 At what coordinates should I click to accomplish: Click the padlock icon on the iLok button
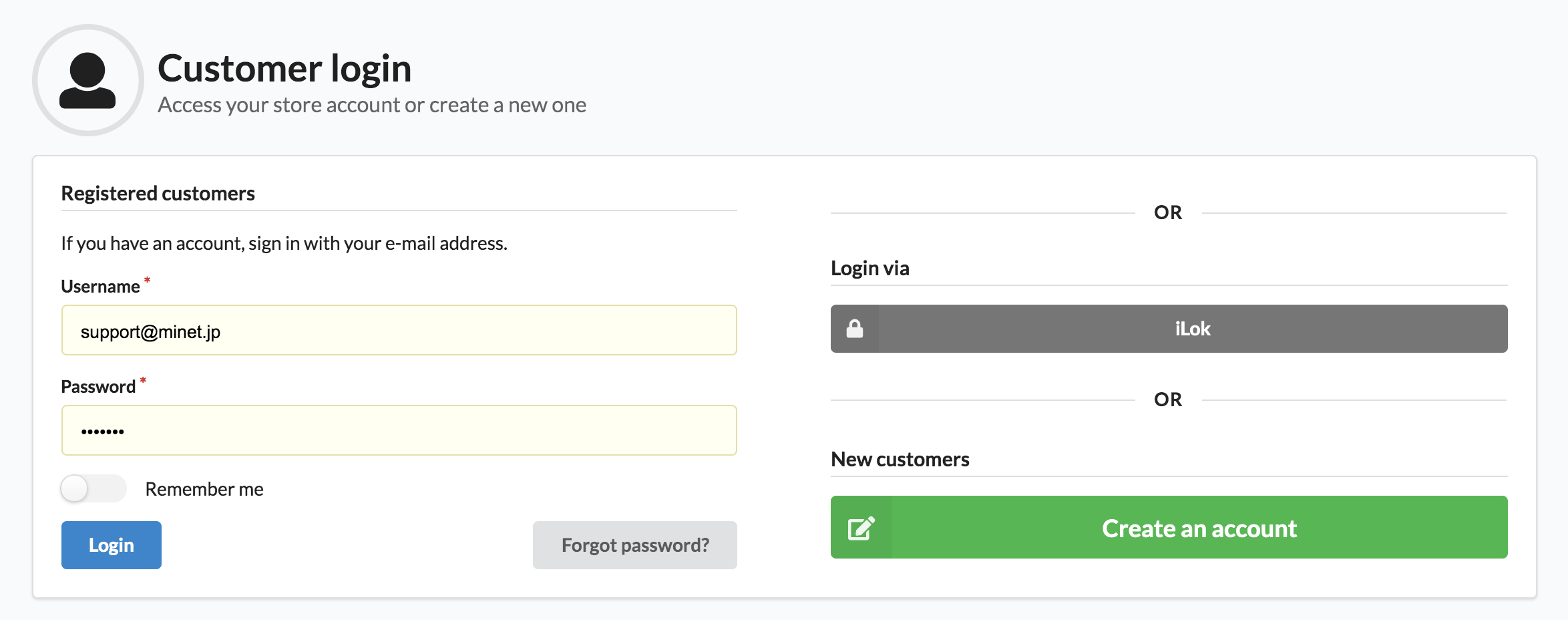point(855,329)
